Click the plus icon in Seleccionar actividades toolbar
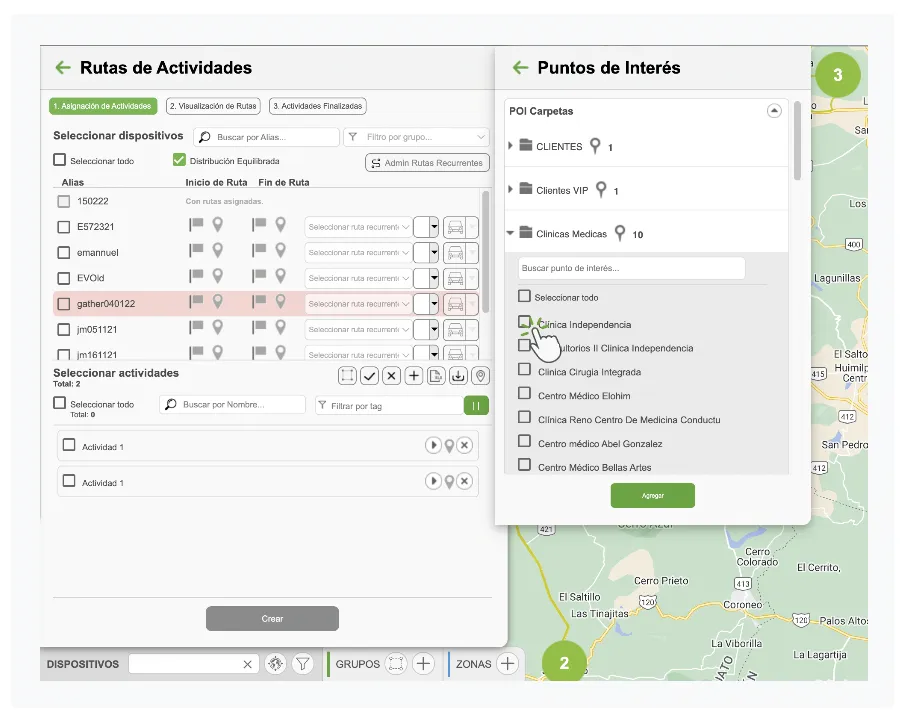This screenshot has width=909, height=719. [x=413, y=376]
